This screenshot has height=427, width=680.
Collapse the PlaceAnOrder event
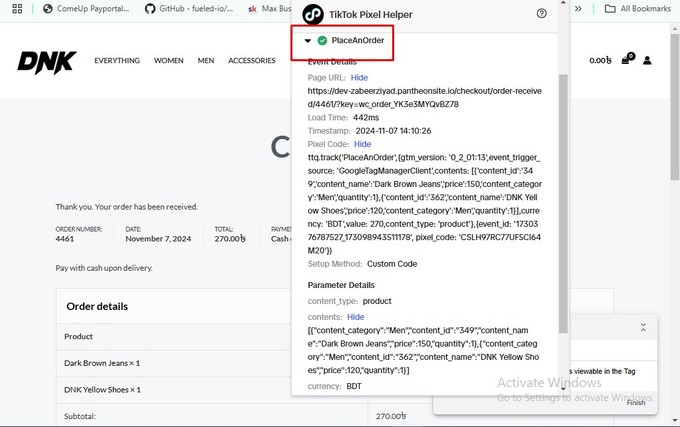[308, 40]
